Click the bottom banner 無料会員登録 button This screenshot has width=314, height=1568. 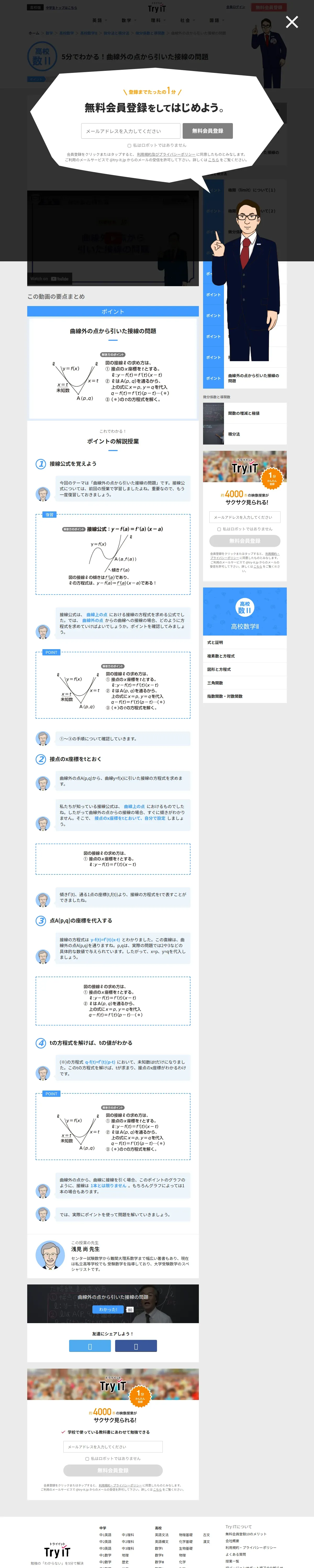click(x=113, y=1470)
